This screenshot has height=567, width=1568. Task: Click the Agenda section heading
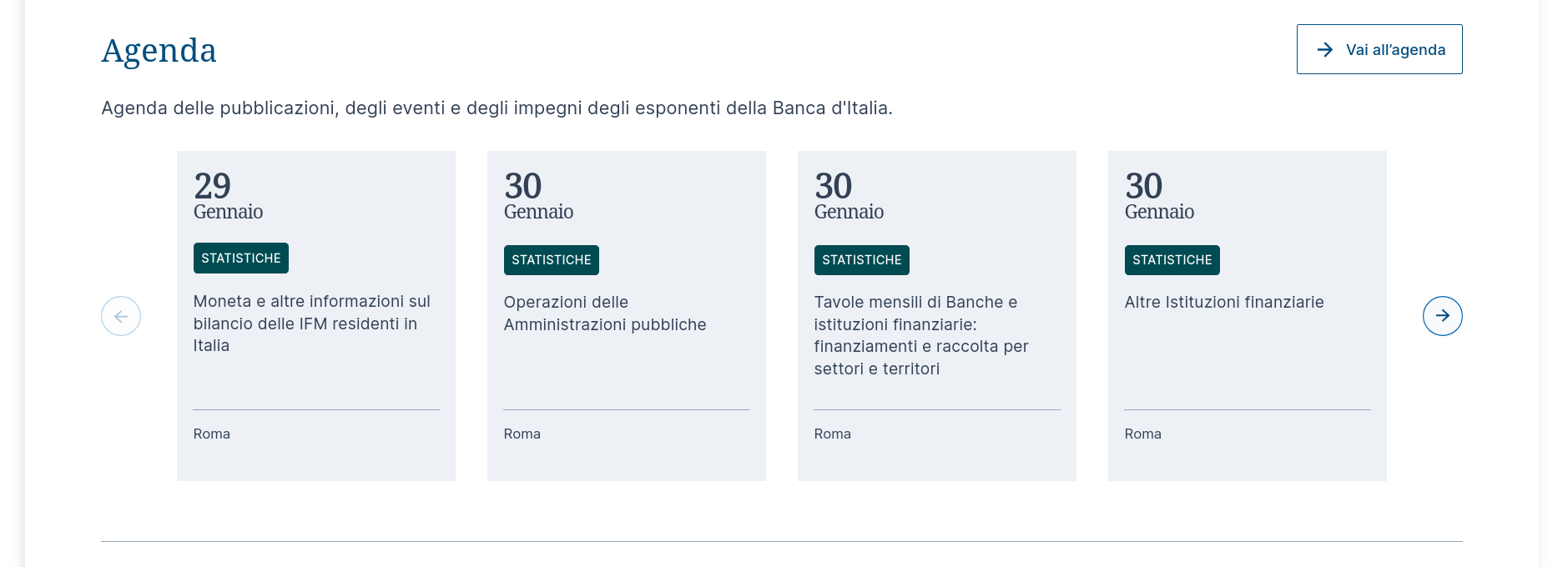click(159, 51)
